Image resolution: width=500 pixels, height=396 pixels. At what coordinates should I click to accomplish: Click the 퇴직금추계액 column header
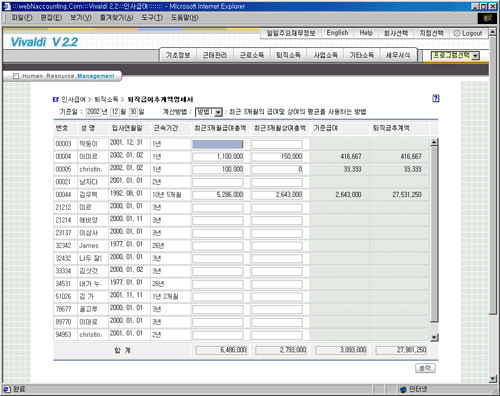(391, 128)
